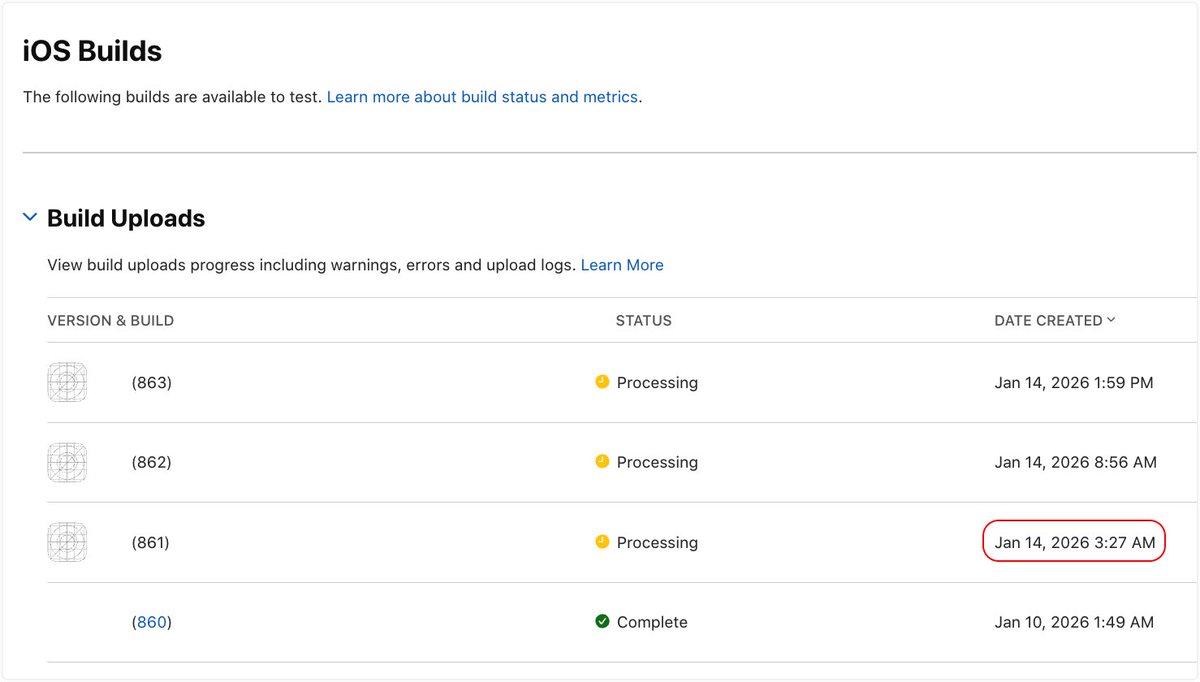Select the build (861) row label
Screen dimensions: 1200x682
(x=150, y=543)
